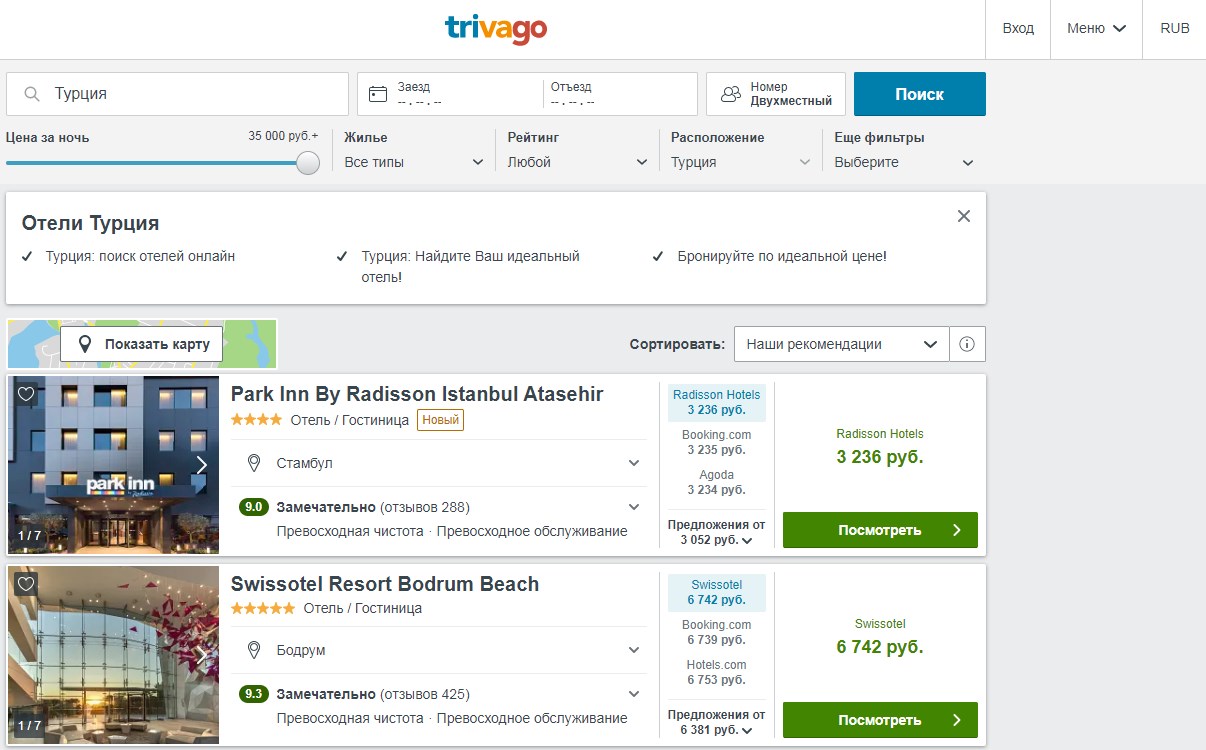1206x750 pixels.
Task: Open room type selector Номер Двухместный
Action: [x=776, y=94]
